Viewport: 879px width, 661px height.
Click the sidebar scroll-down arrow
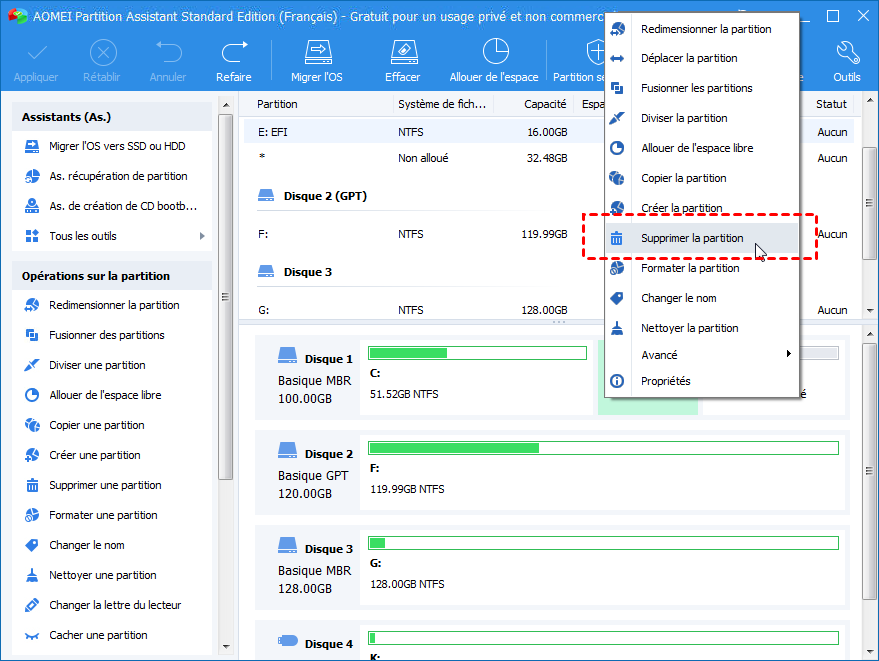(226, 646)
